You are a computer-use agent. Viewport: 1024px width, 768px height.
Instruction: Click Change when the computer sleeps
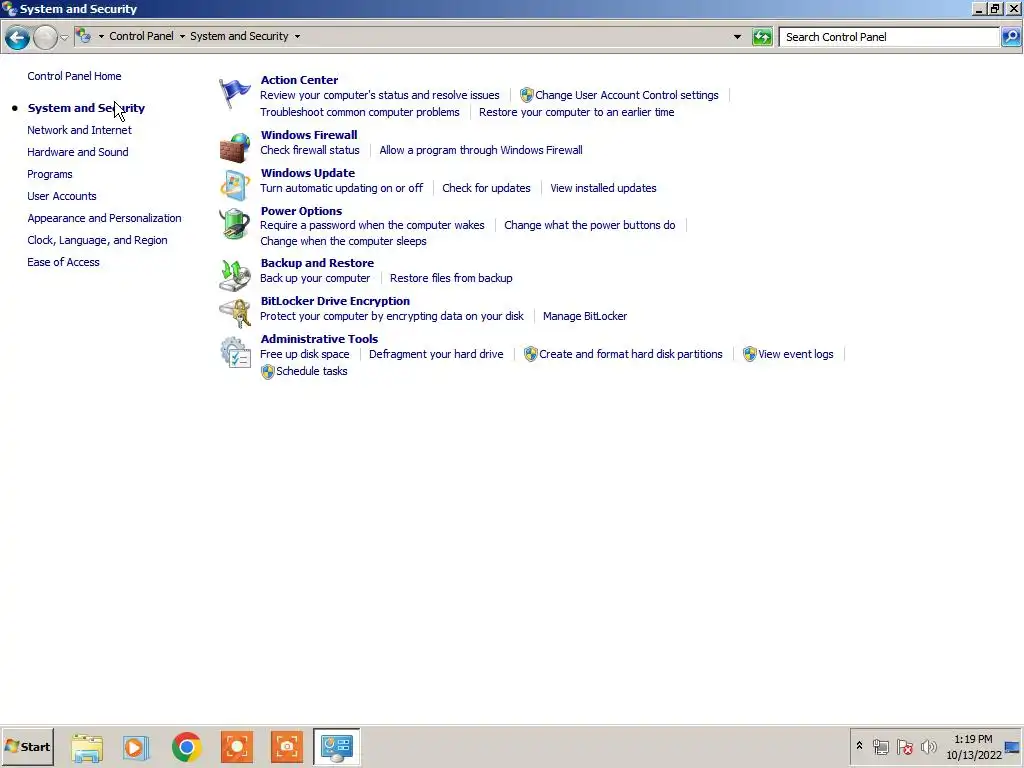pos(343,242)
